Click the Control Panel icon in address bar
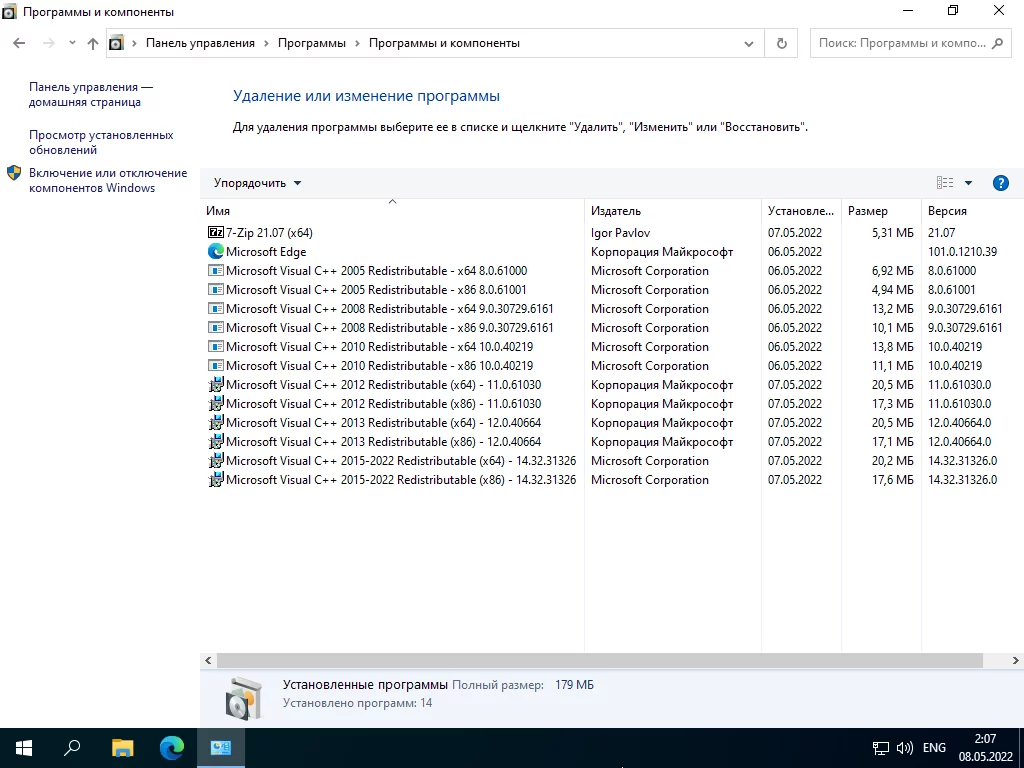1024x768 pixels. 116,43
